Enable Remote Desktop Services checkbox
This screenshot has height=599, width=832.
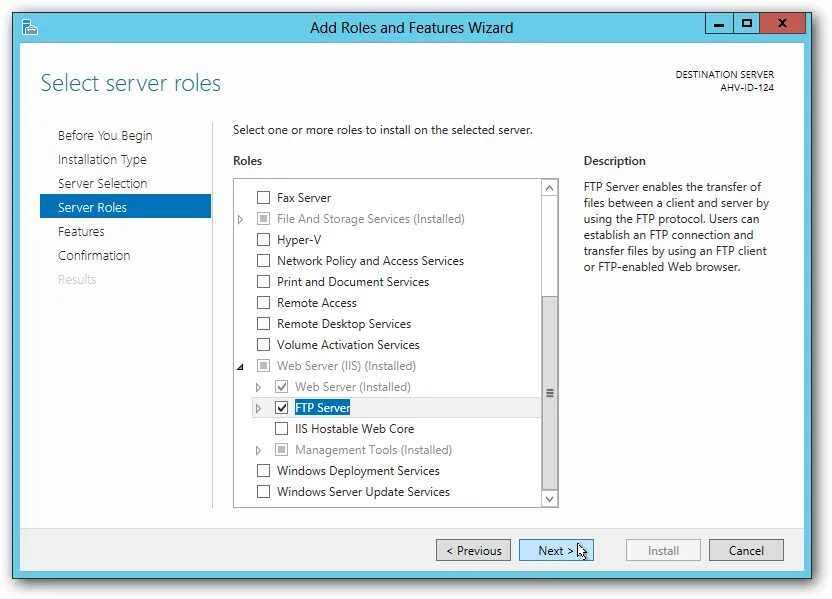pyautogui.click(x=263, y=323)
